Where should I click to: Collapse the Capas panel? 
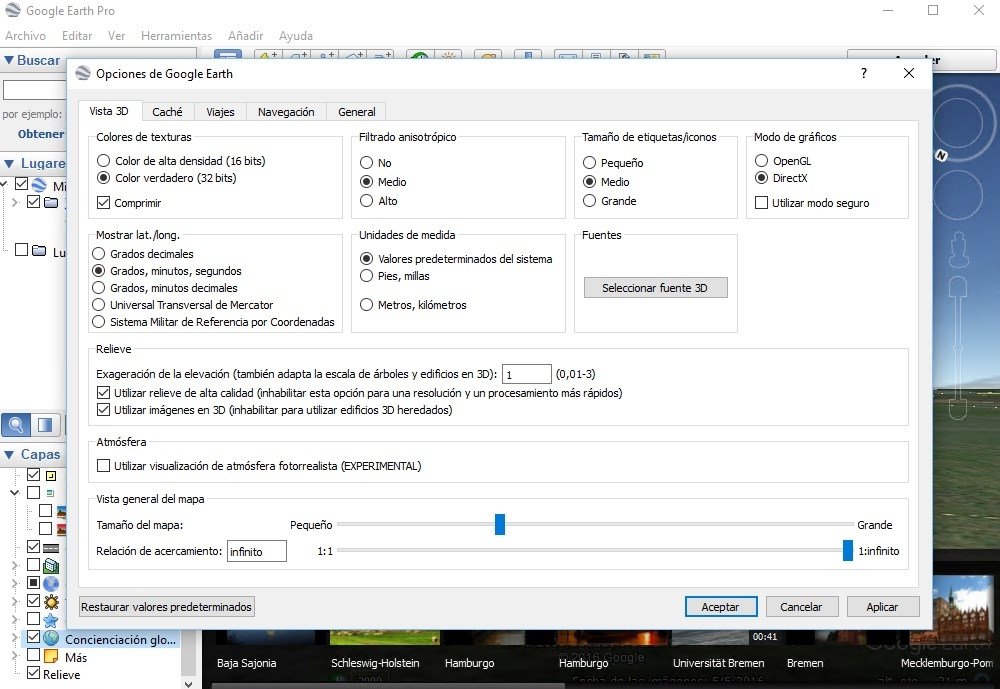click(x=9, y=455)
